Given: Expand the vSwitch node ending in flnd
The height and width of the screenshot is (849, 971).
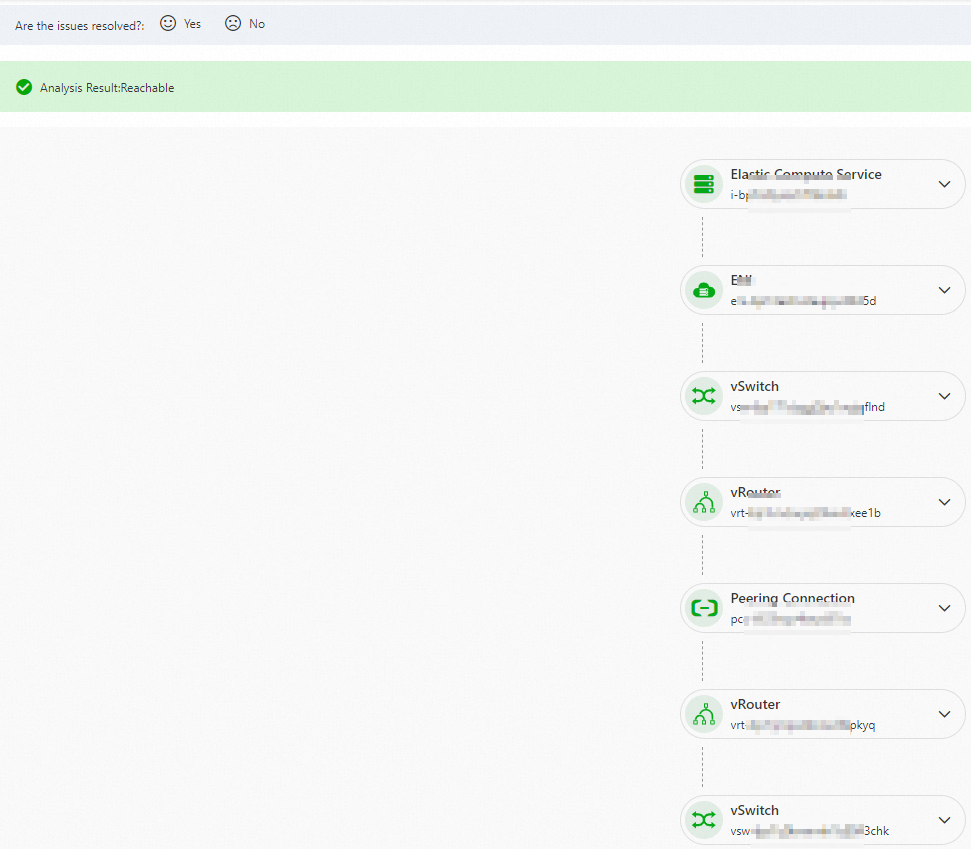Looking at the screenshot, I should 944,396.
